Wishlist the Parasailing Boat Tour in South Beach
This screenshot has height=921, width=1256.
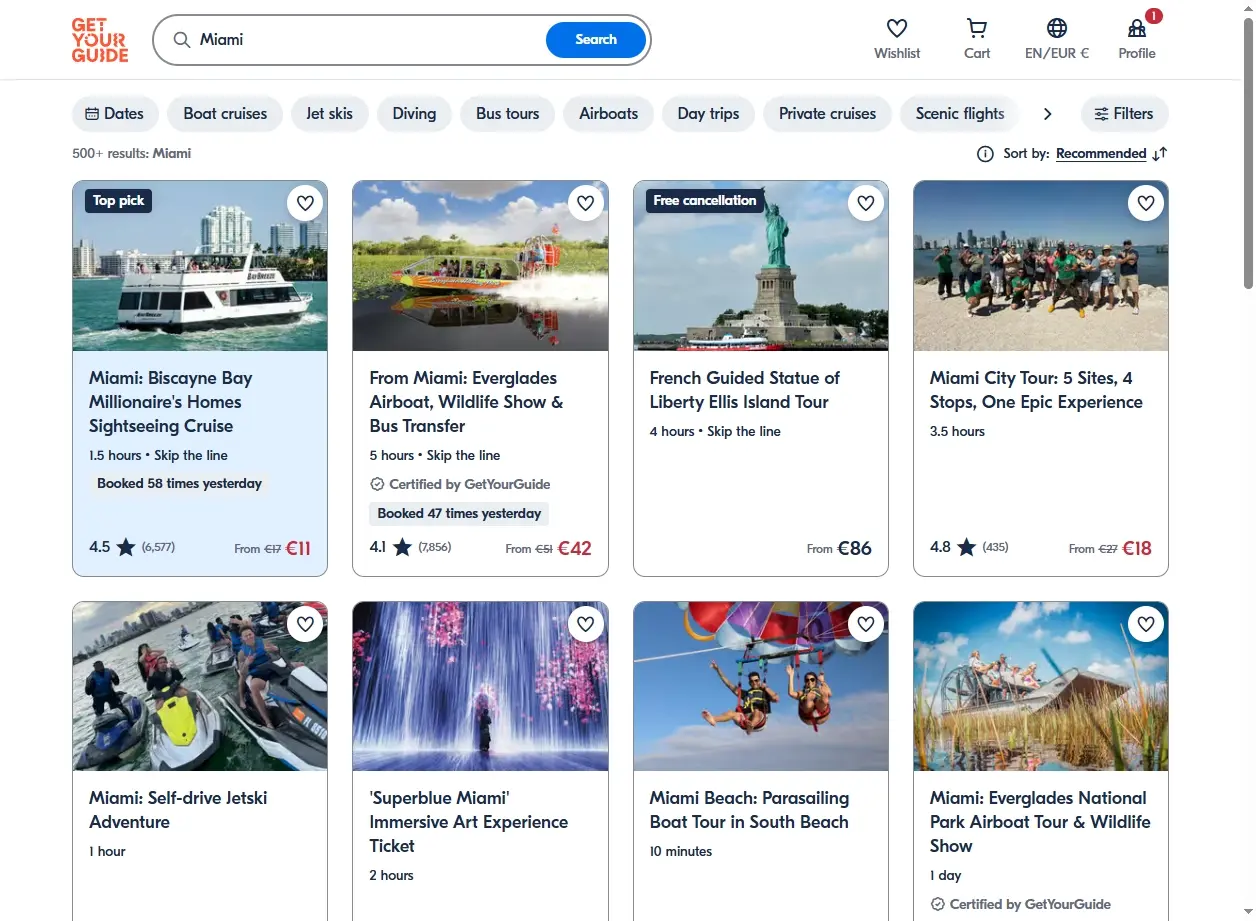pyautogui.click(x=865, y=624)
